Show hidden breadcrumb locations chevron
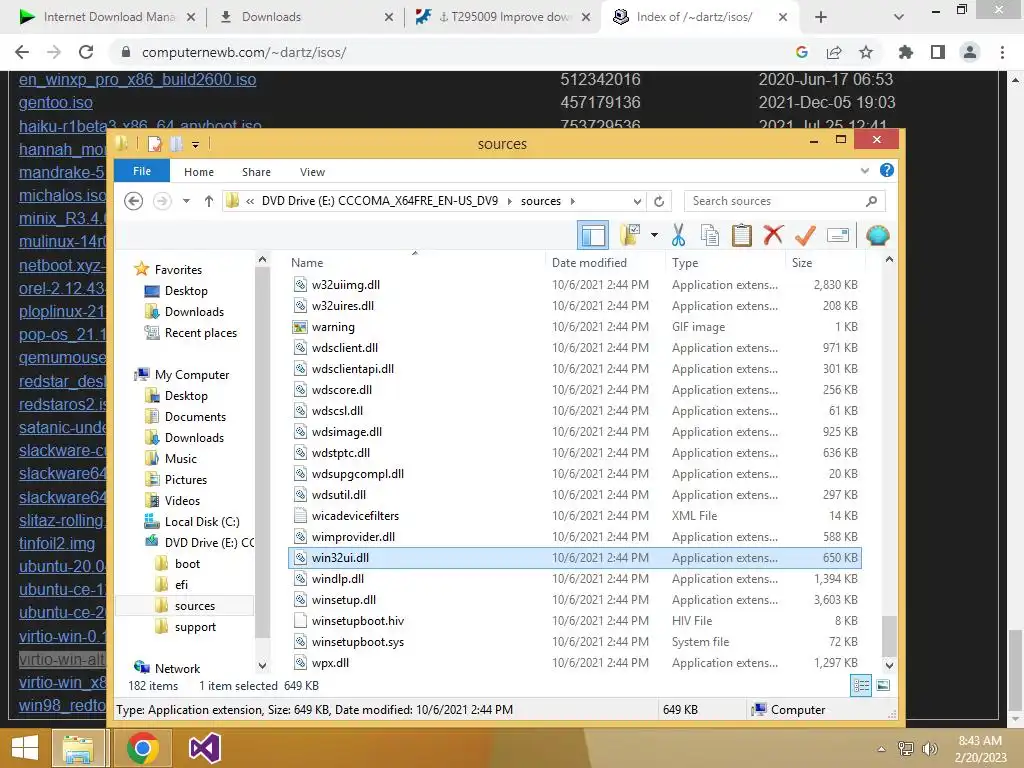Screen dimensions: 1024x768 tap(250, 201)
